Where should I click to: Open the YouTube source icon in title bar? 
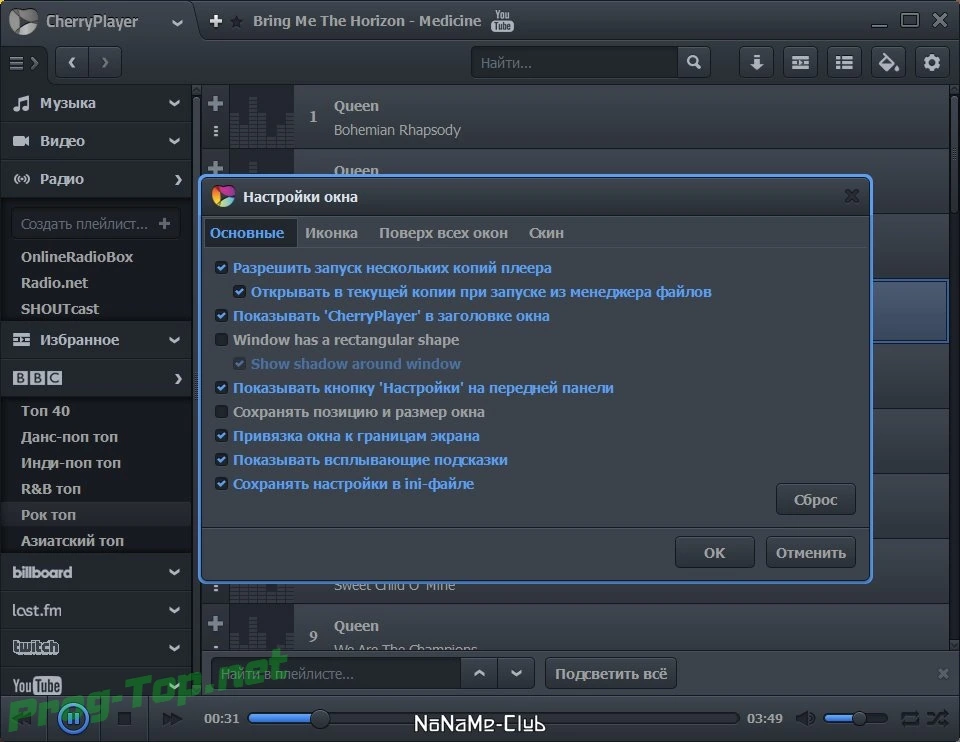coord(502,21)
